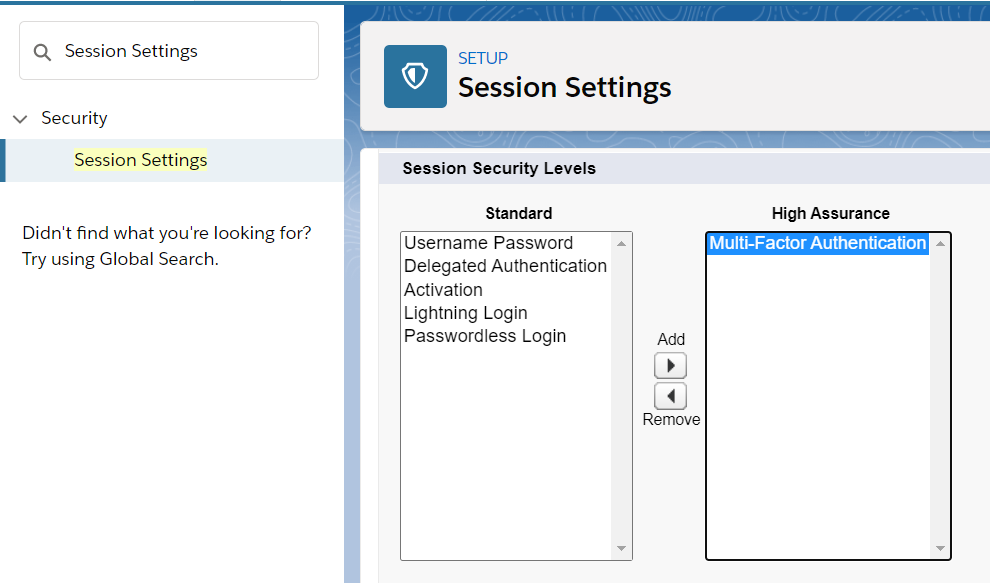Screen dimensions: 990x583
Task: Click High Assurance list scroll up arrow
Action: click(x=940, y=244)
